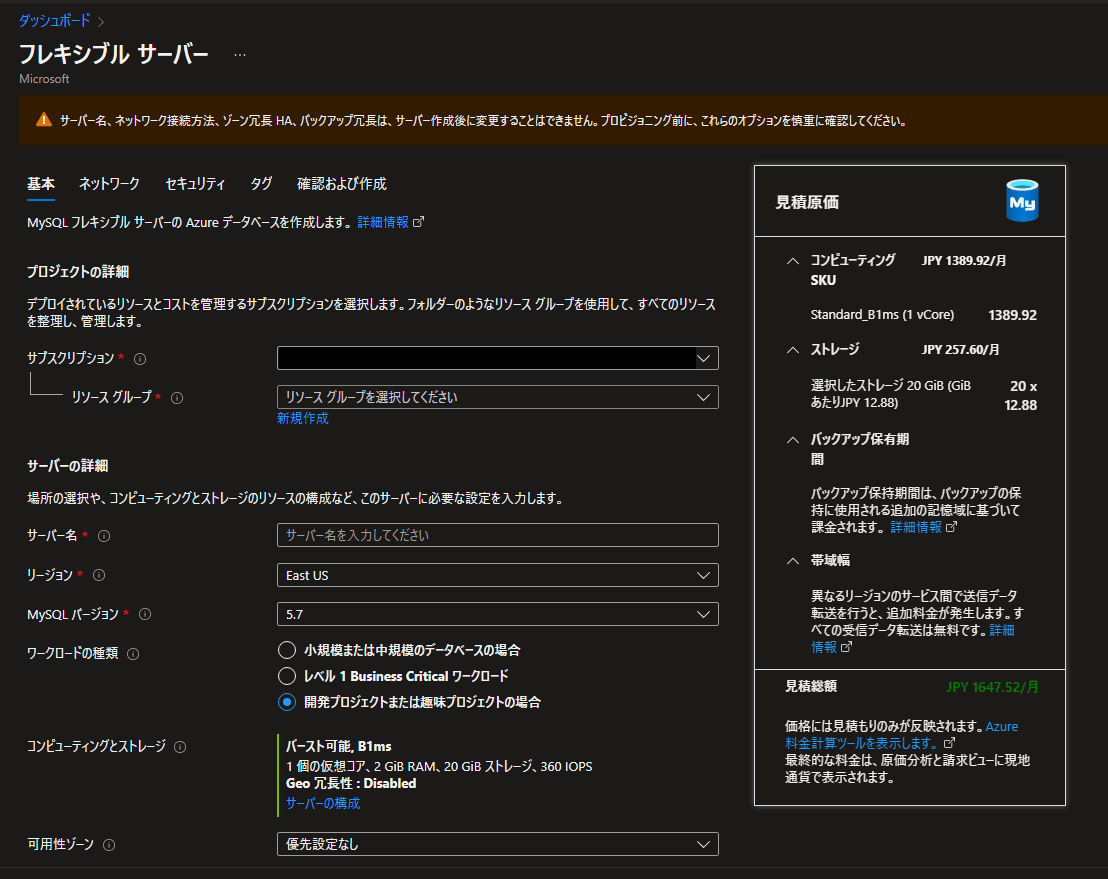Click the サーバーの詳細 heading
The image size is (1108, 879).
point(67,466)
